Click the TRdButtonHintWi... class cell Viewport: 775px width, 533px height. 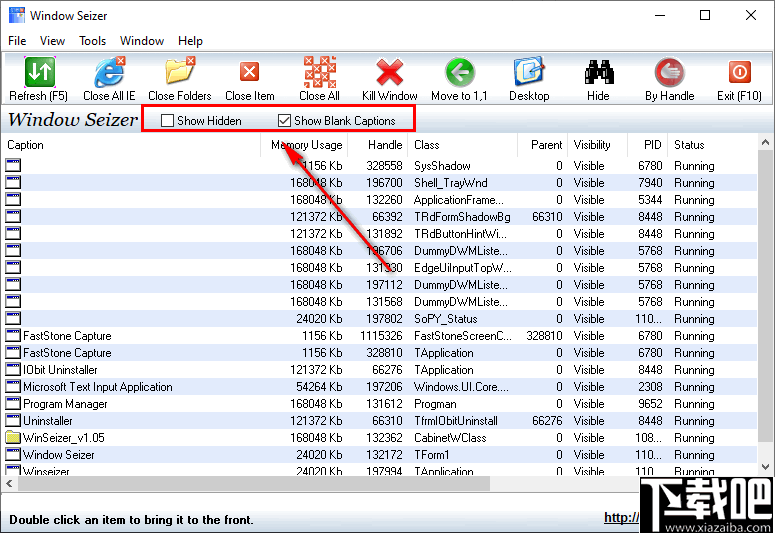[460, 233]
